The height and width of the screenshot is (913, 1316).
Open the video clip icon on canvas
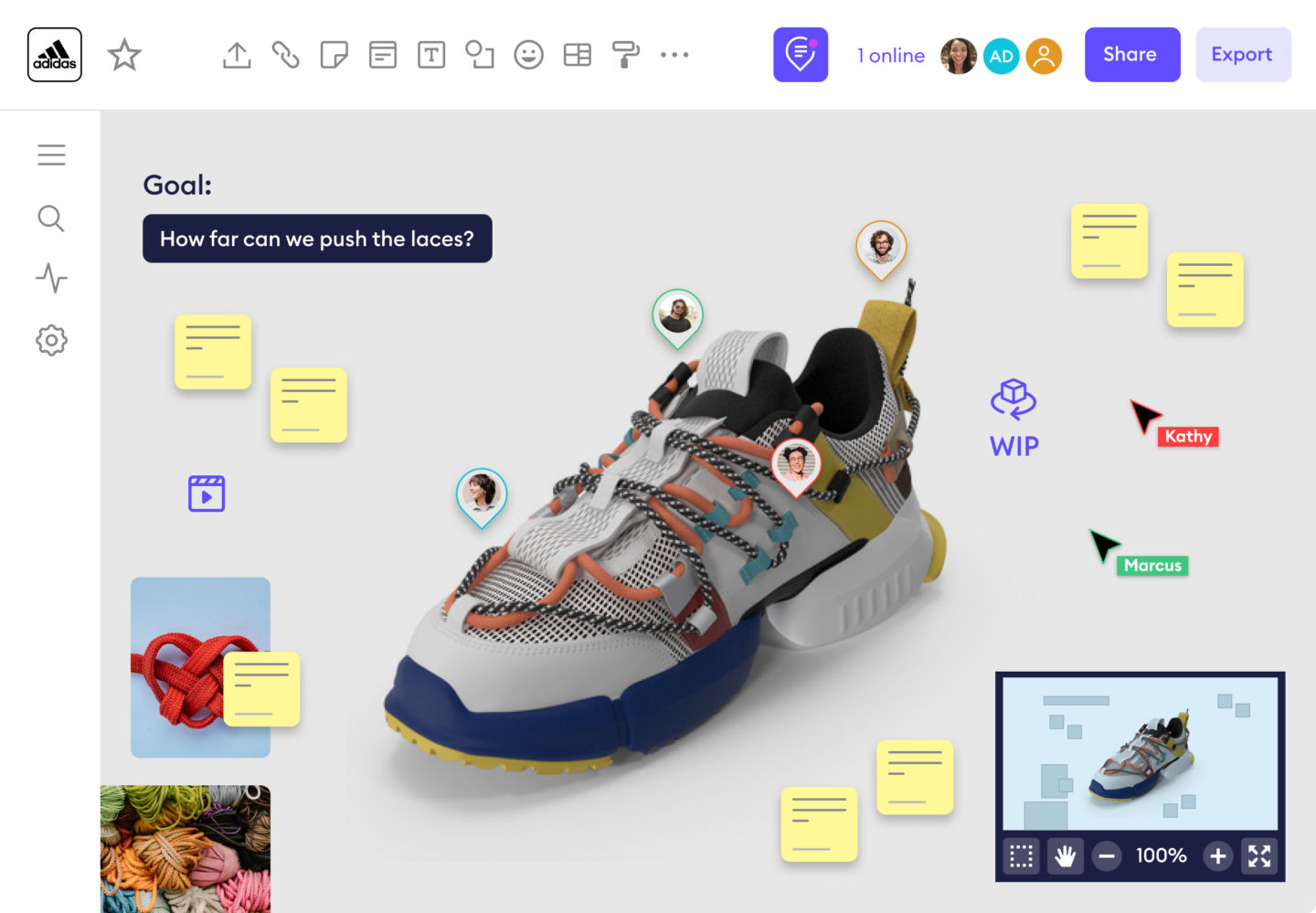[x=207, y=494]
